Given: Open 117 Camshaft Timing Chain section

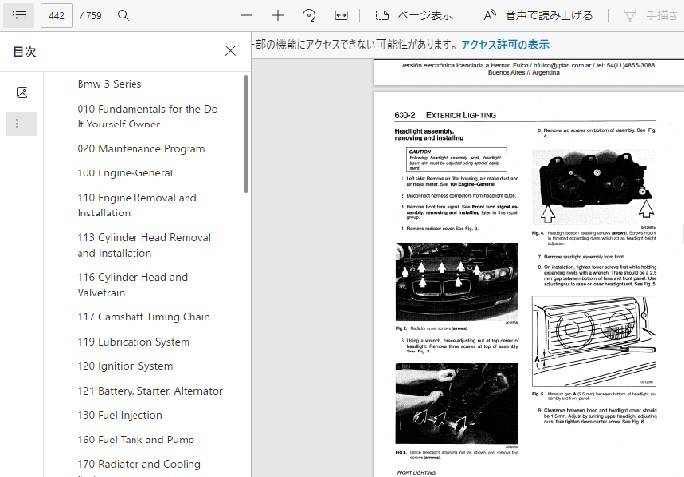Looking at the screenshot, I should point(144,317).
